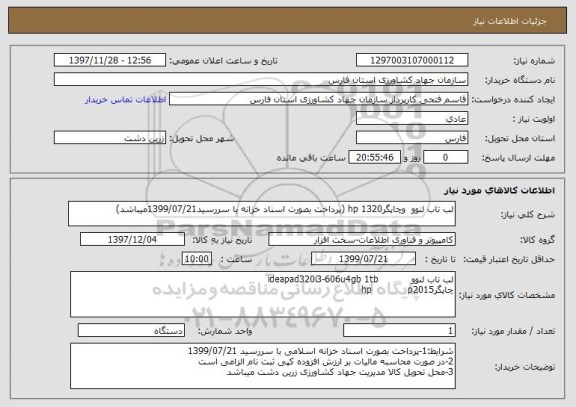Click the label تاریخ و ساعت اعلان عمومی
This screenshot has width=576, height=407.
(x=223, y=61)
